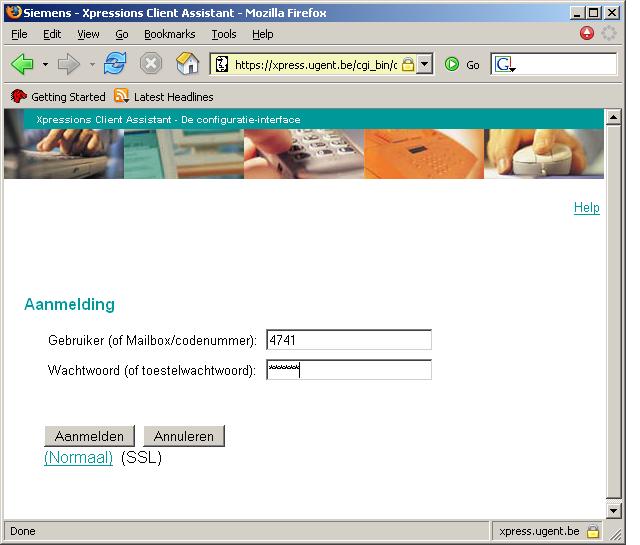This screenshot has width=640, height=545.
Task: Click the Aanmelding heading text
Action: click(69, 305)
